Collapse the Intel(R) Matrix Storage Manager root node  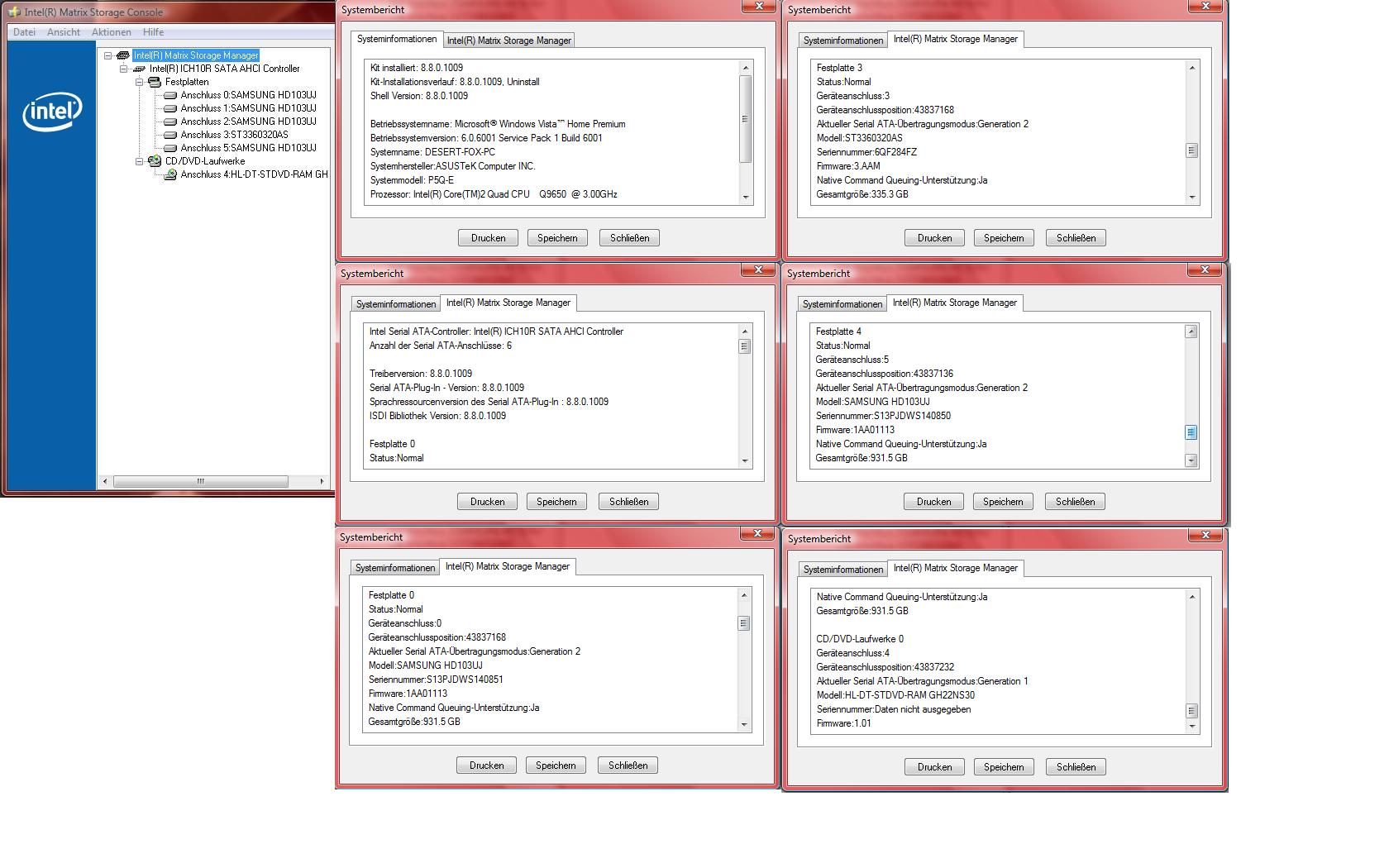coord(107,55)
